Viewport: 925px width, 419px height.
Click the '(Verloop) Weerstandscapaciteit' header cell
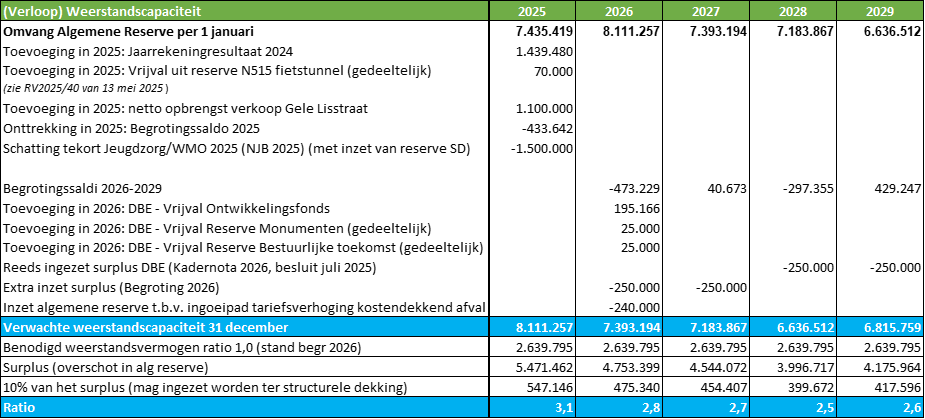244,10
